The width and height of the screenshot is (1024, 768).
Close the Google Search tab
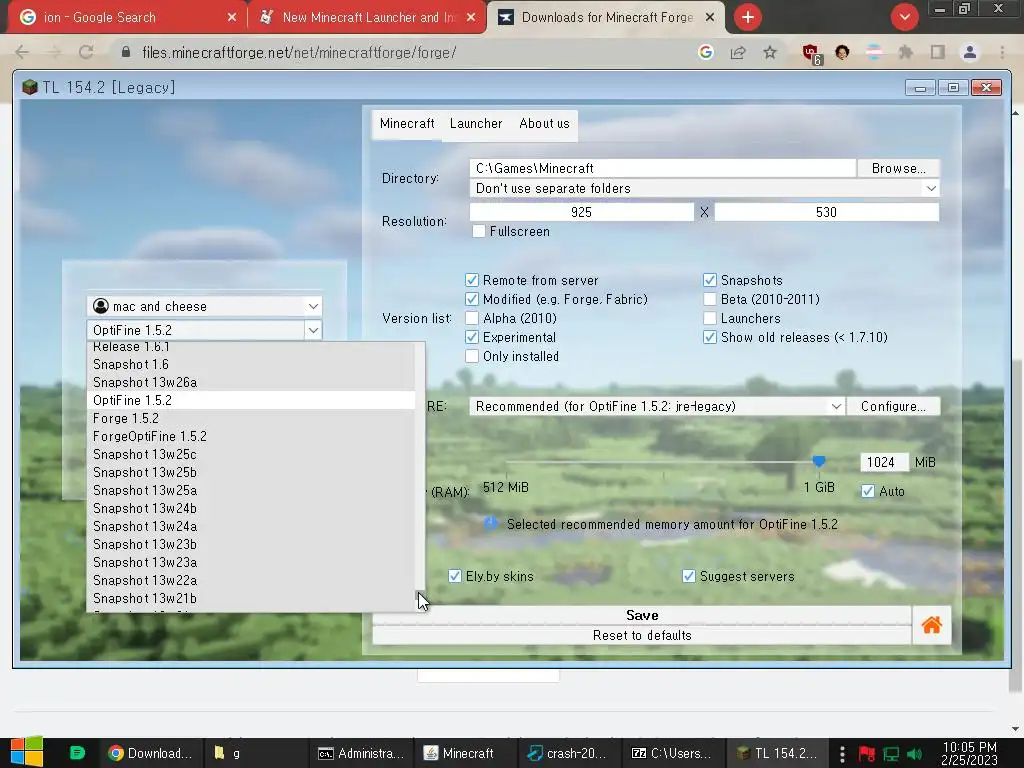point(232,18)
